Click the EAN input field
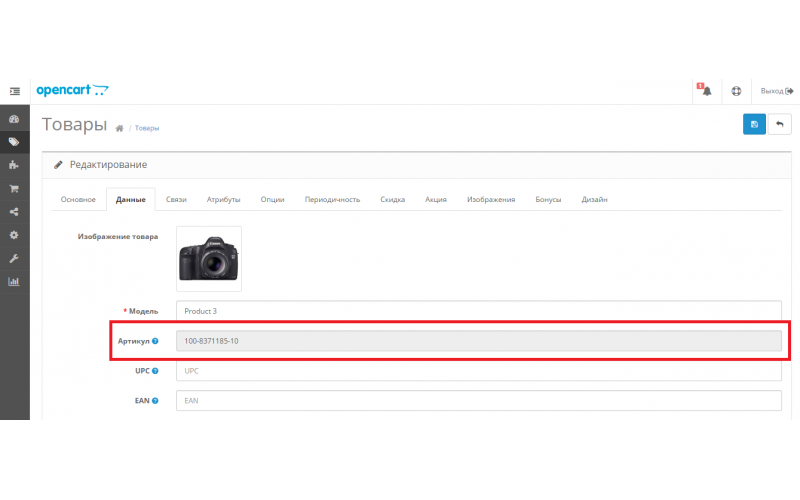 [479, 401]
